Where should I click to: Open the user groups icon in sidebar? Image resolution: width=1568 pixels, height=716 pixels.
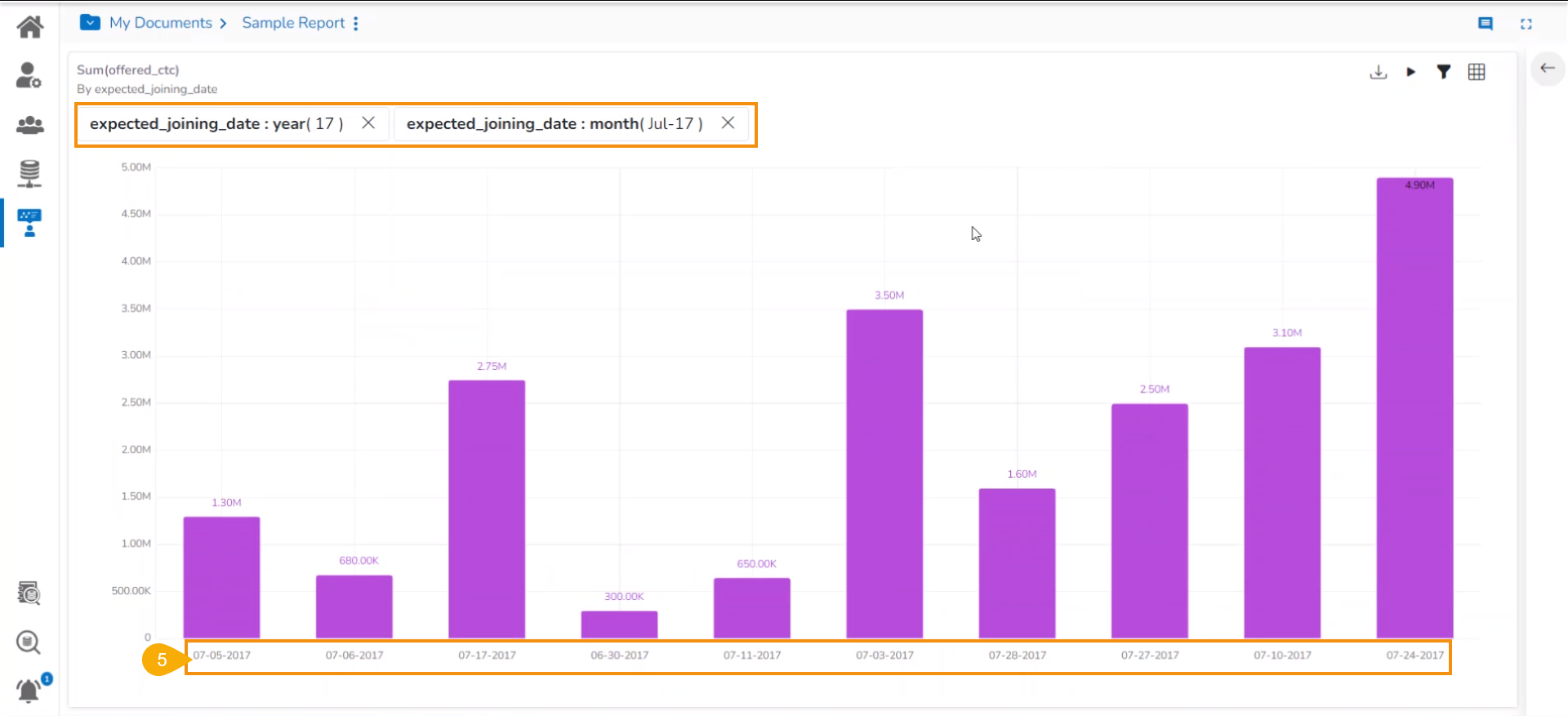tap(30, 125)
